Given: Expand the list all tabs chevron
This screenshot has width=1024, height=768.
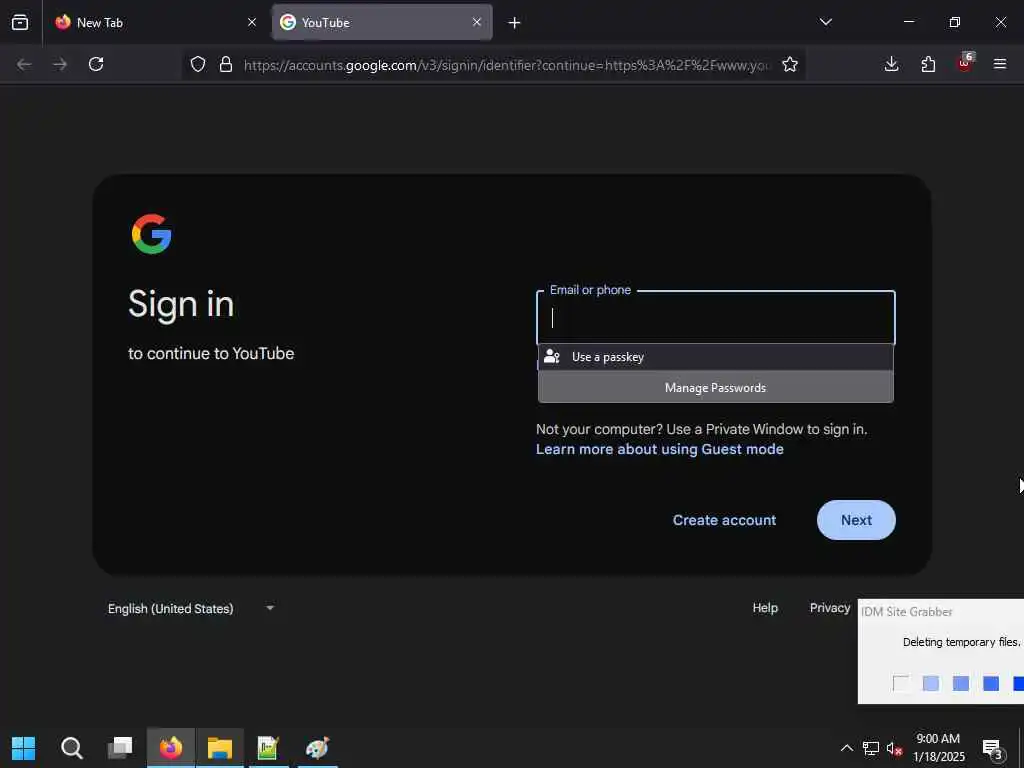Looking at the screenshot, I should coord(825,22).
